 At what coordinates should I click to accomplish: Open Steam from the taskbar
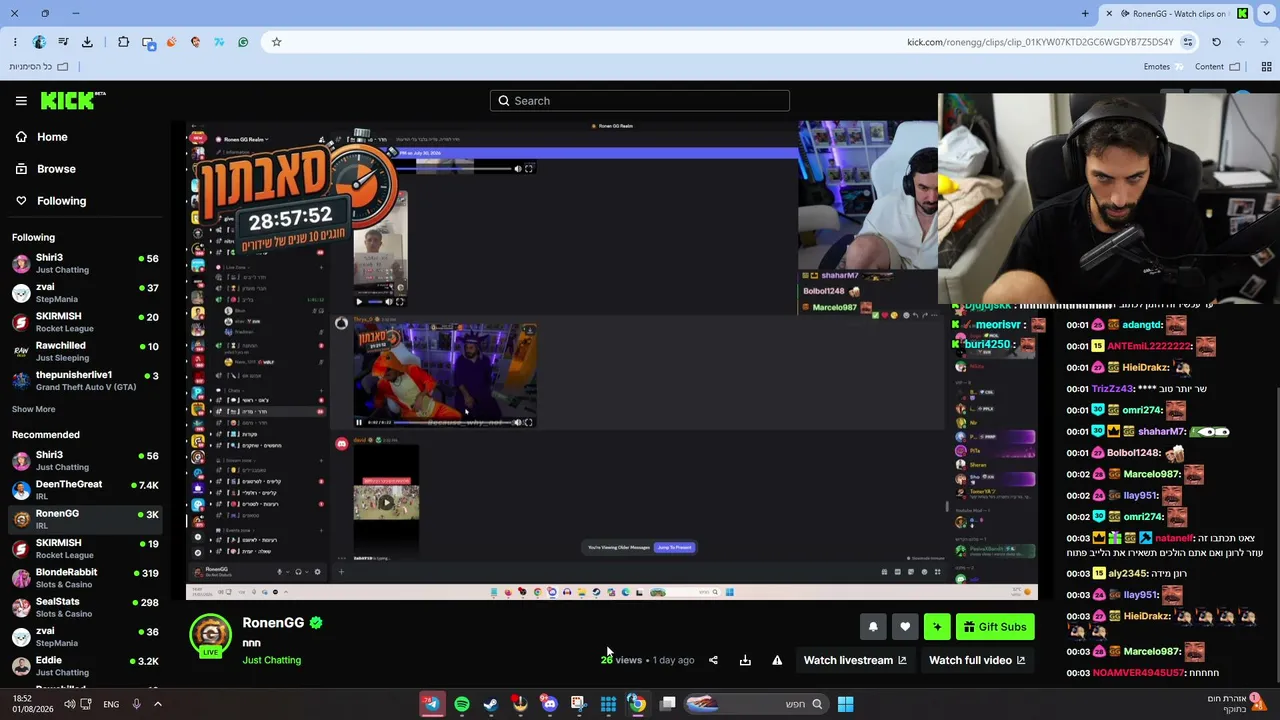tap(490, 704)
